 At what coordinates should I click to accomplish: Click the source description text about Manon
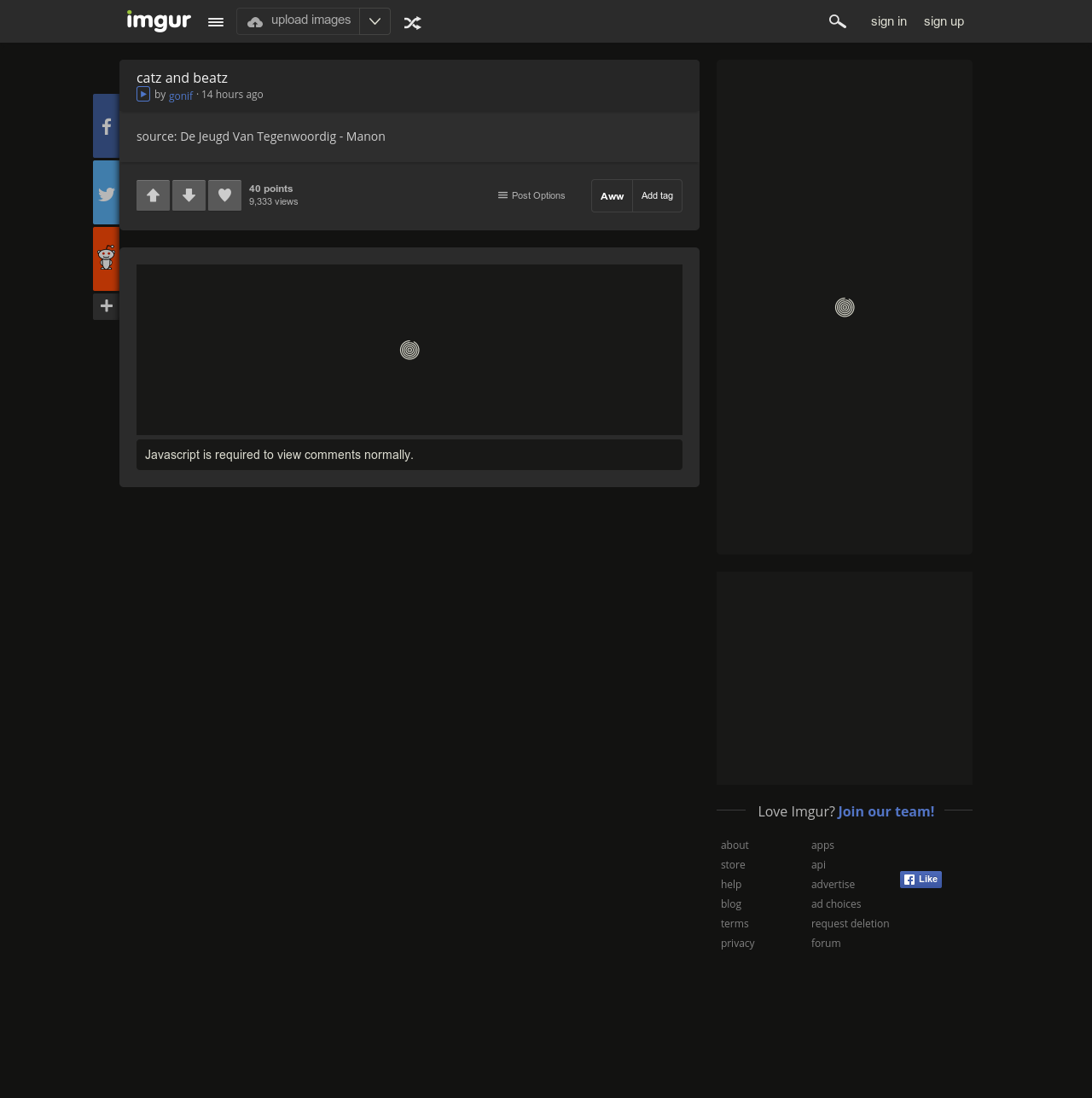(261, 137)
